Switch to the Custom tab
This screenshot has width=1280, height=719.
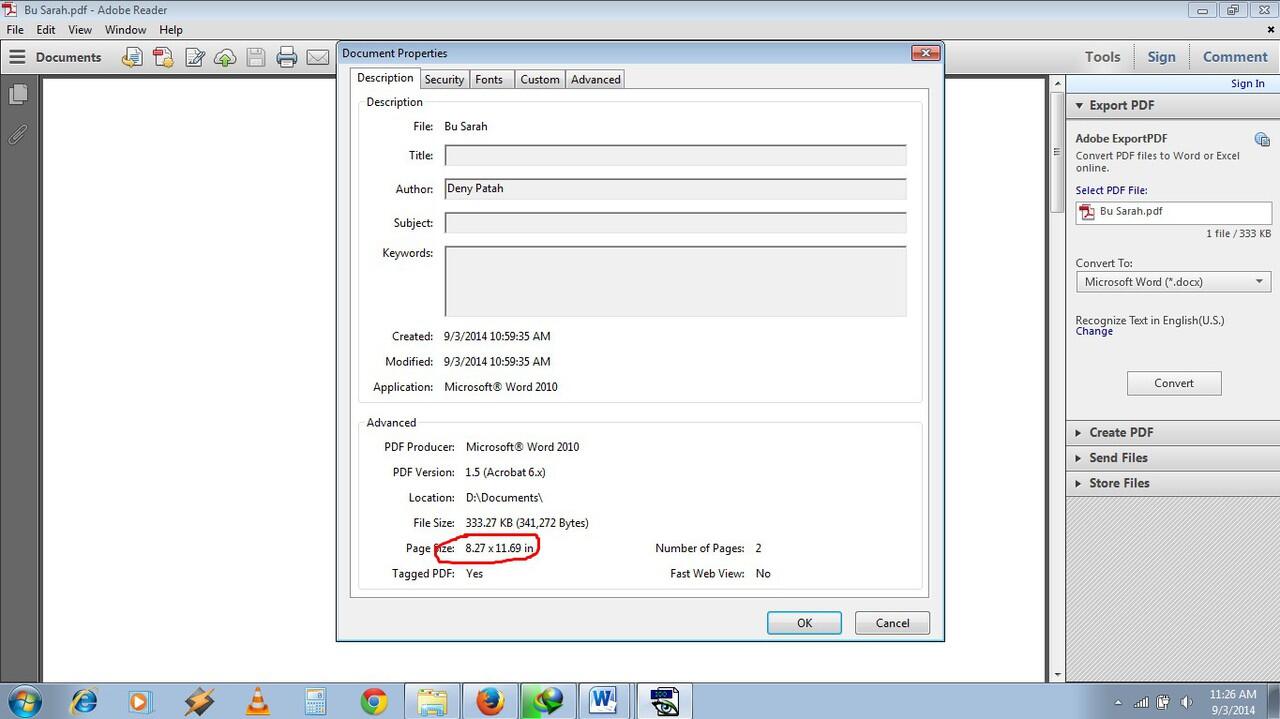pyautogui.click(x=540, y=79)
